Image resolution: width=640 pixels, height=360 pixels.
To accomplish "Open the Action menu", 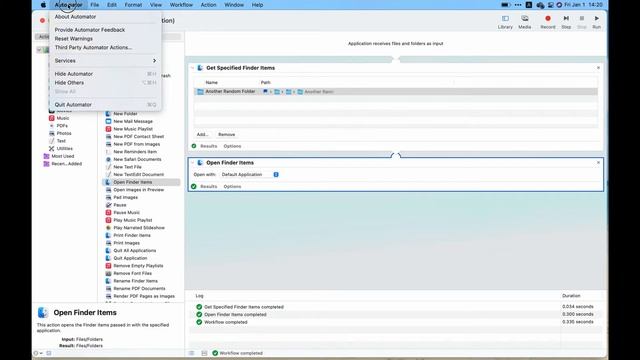I will point(209,5).
